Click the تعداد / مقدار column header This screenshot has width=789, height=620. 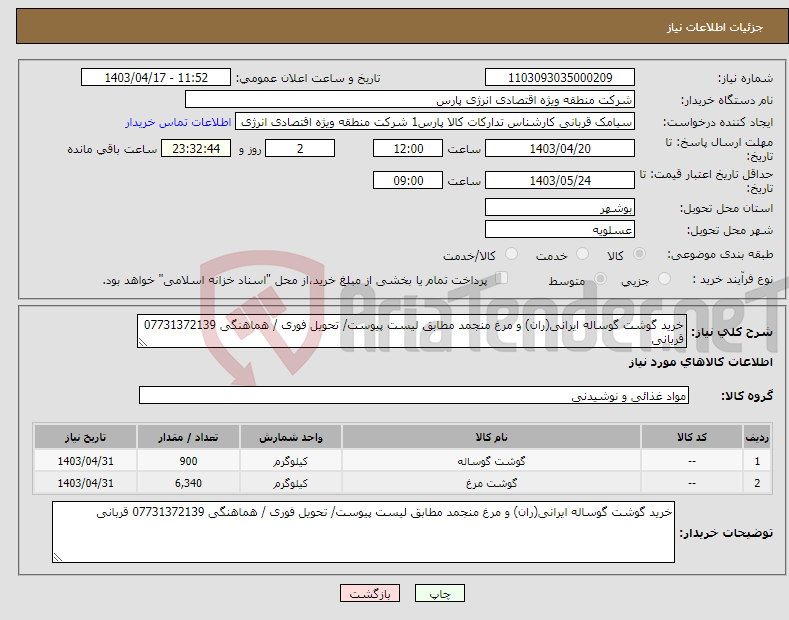pyautogui.click(x=188, y=437)
